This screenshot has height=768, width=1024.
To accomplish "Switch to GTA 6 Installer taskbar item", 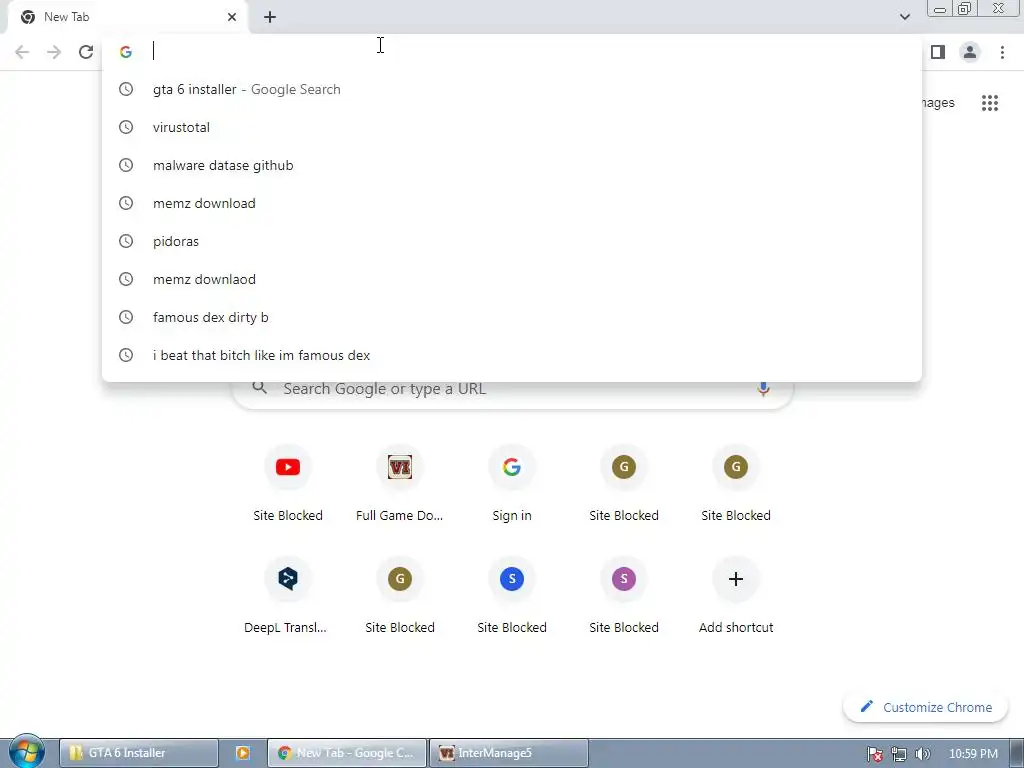I will click(138, 753).
